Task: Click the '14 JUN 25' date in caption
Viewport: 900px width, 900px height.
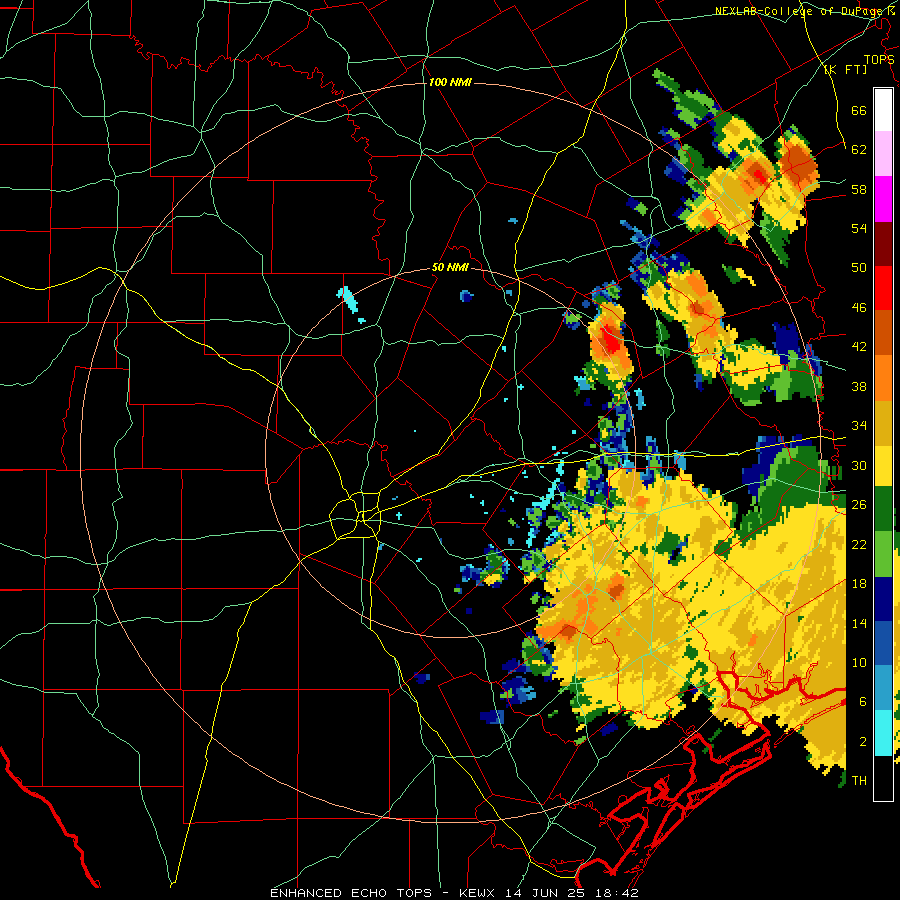Action: tap(545, 893)
